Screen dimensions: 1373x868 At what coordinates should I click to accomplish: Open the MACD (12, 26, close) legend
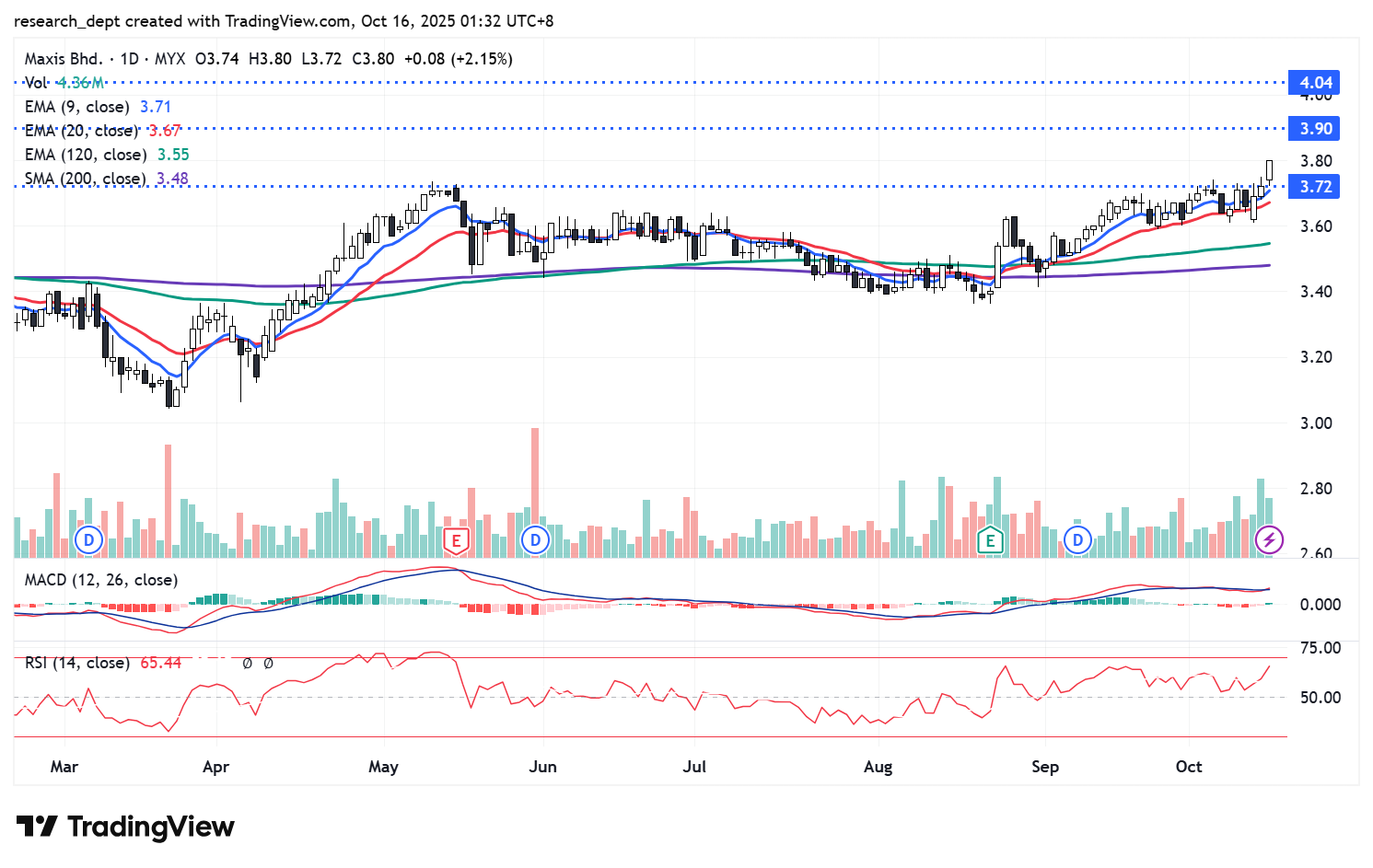coord(101,580)
